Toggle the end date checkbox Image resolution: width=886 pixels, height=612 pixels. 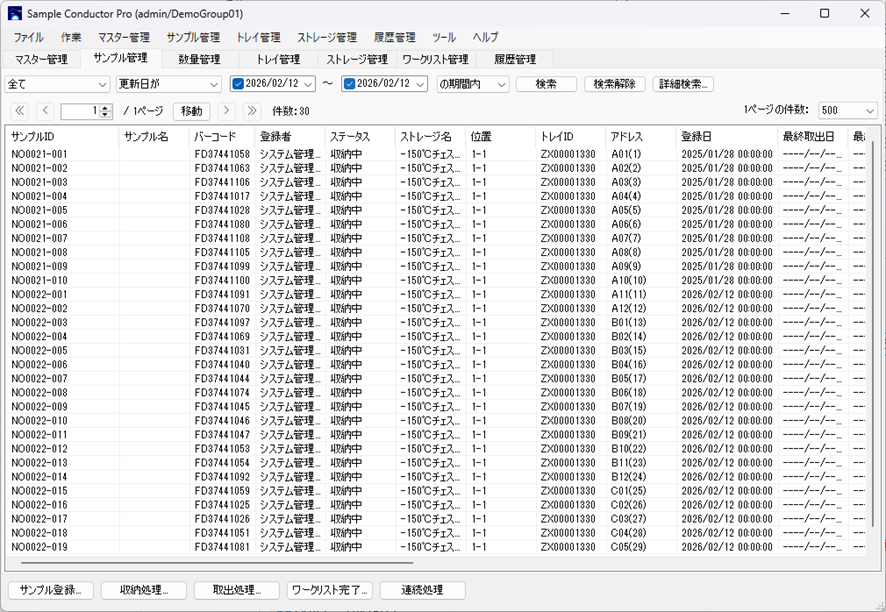[349, 84]
